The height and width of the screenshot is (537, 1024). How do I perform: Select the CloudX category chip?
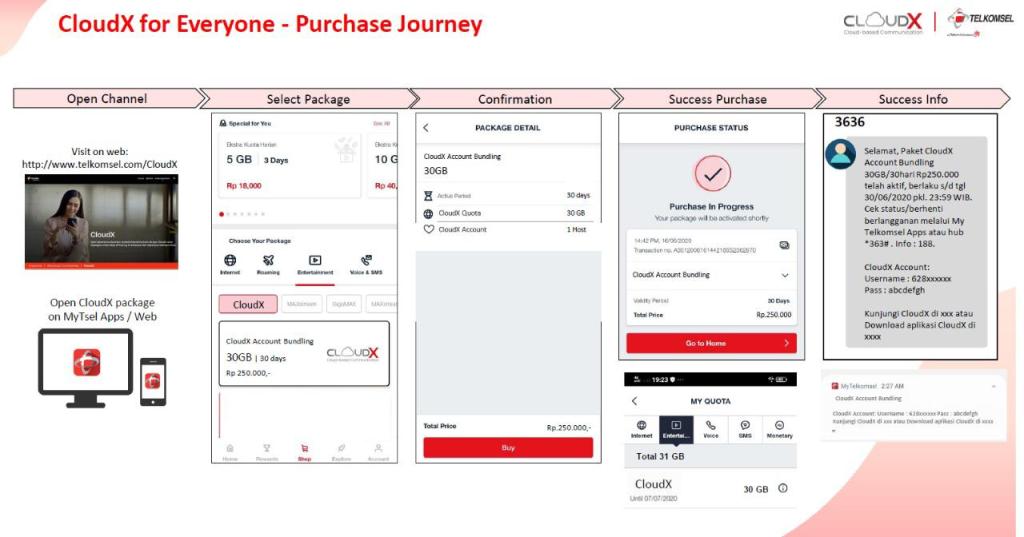pyautogui.click(x=248, y=304)
